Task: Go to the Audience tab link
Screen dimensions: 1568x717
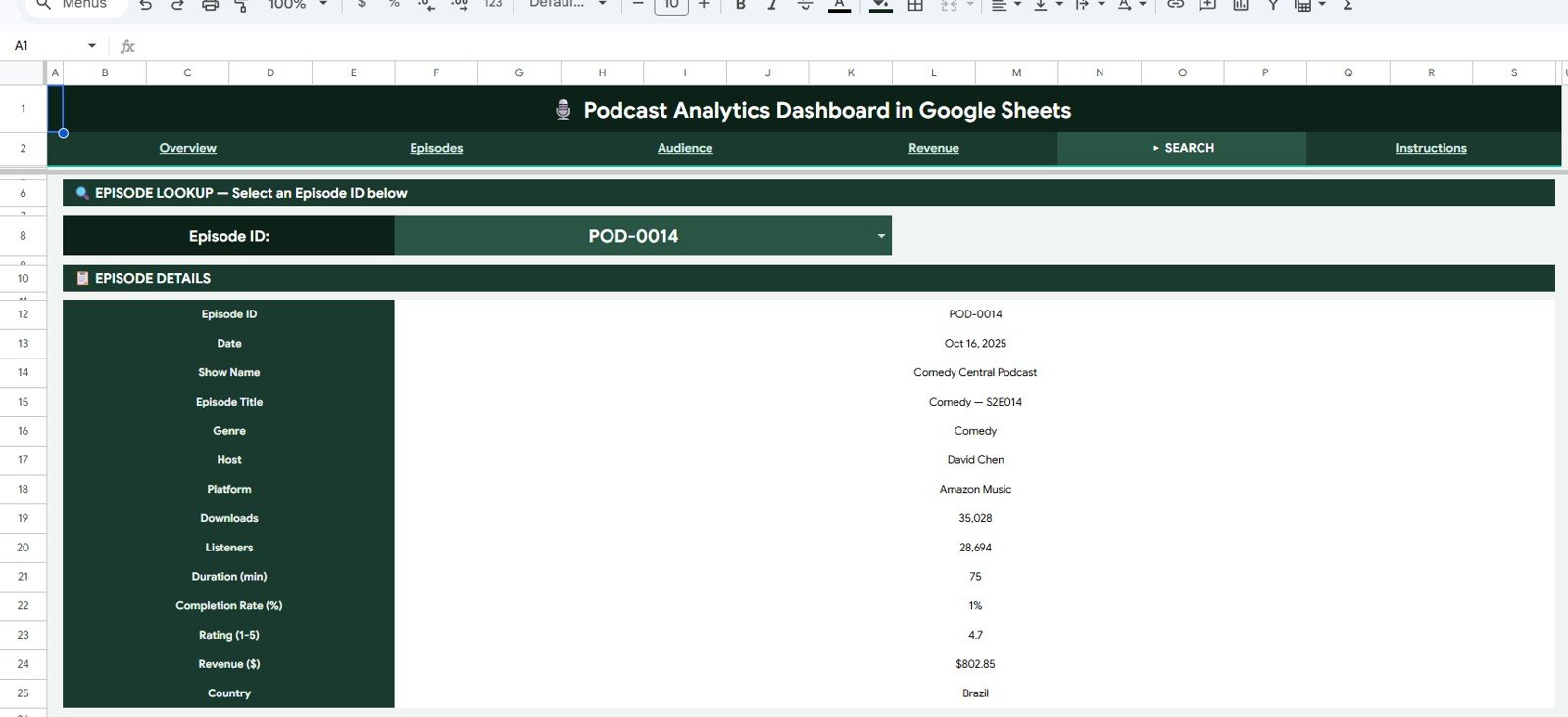Action: 685,148
